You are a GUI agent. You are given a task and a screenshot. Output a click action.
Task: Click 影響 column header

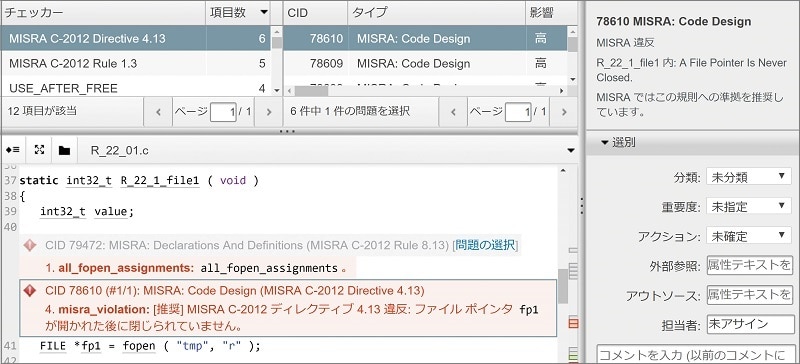[551, 13]
